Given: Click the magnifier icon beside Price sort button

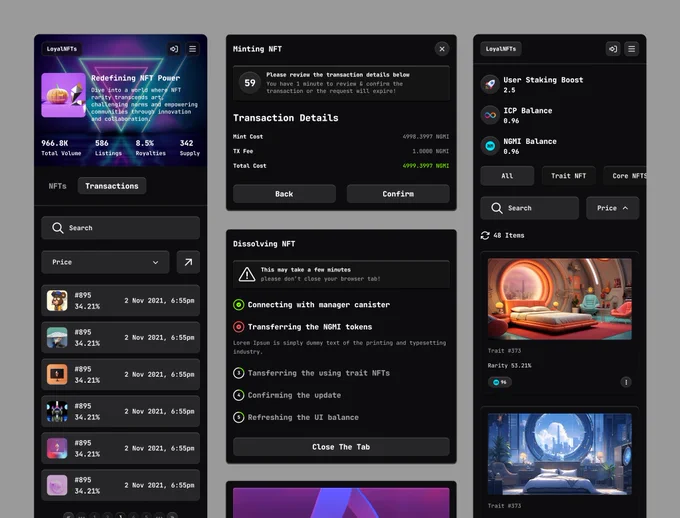Looking at the screenshot, I should click(497, 208).
